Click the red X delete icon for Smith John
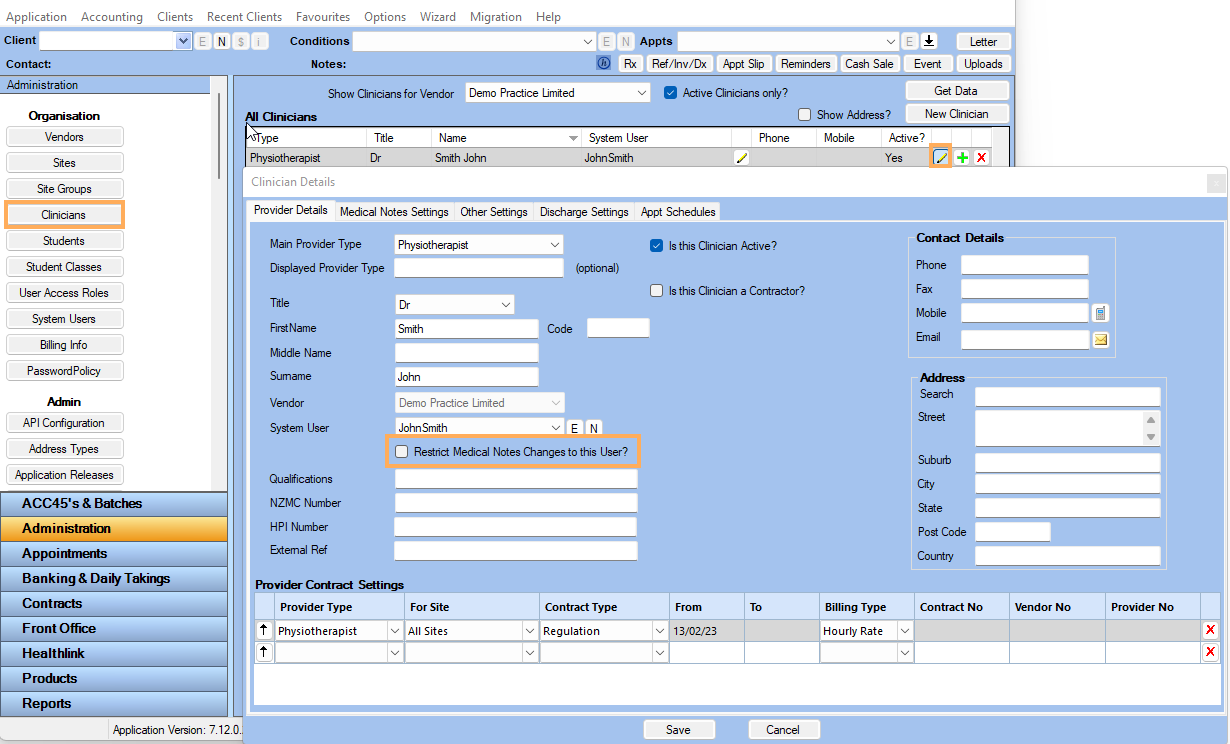This screenshot has height=744, width=1230. point(982,158)
